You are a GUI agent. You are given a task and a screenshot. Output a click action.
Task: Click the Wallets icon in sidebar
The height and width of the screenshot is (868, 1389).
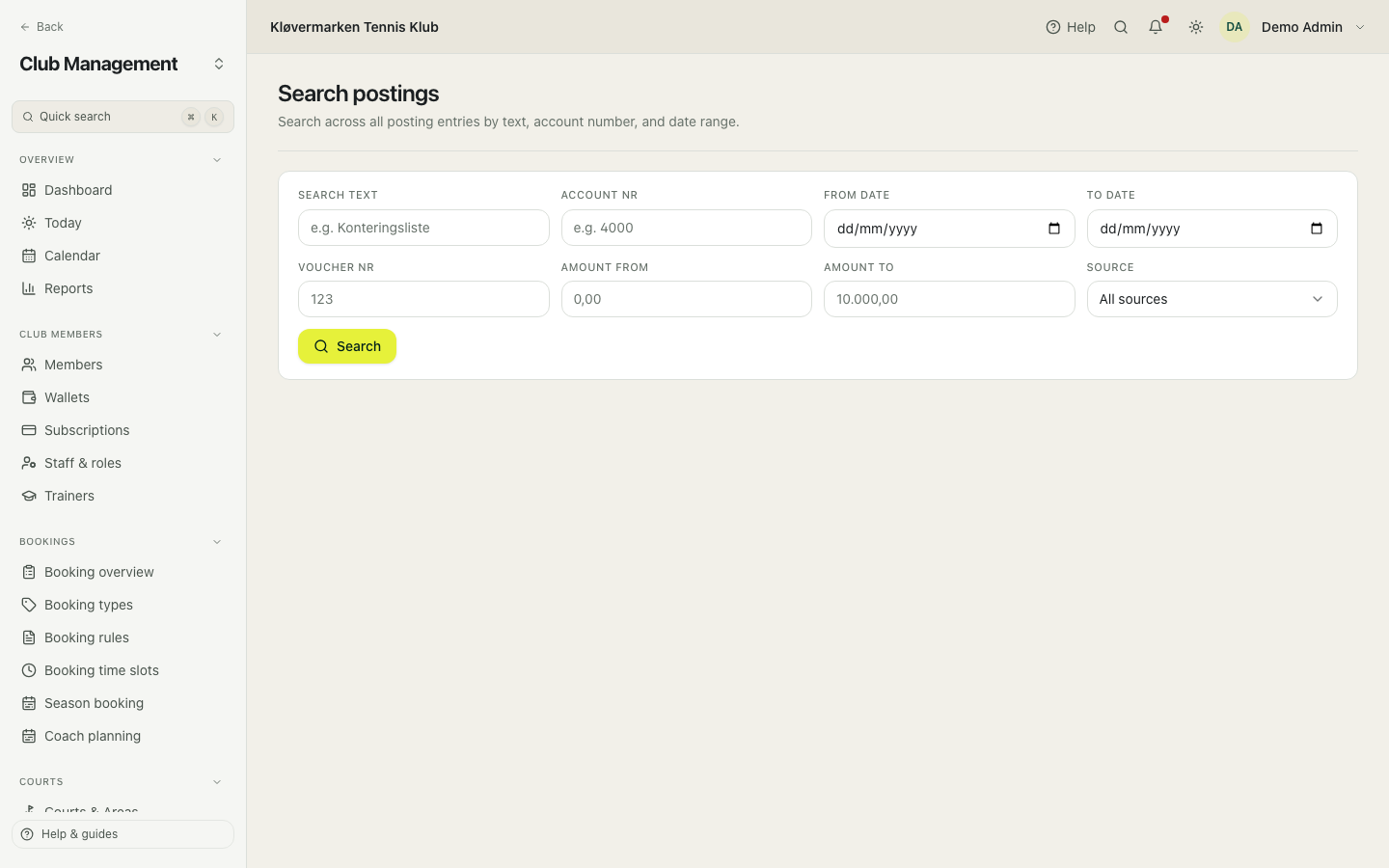(29, 397)
